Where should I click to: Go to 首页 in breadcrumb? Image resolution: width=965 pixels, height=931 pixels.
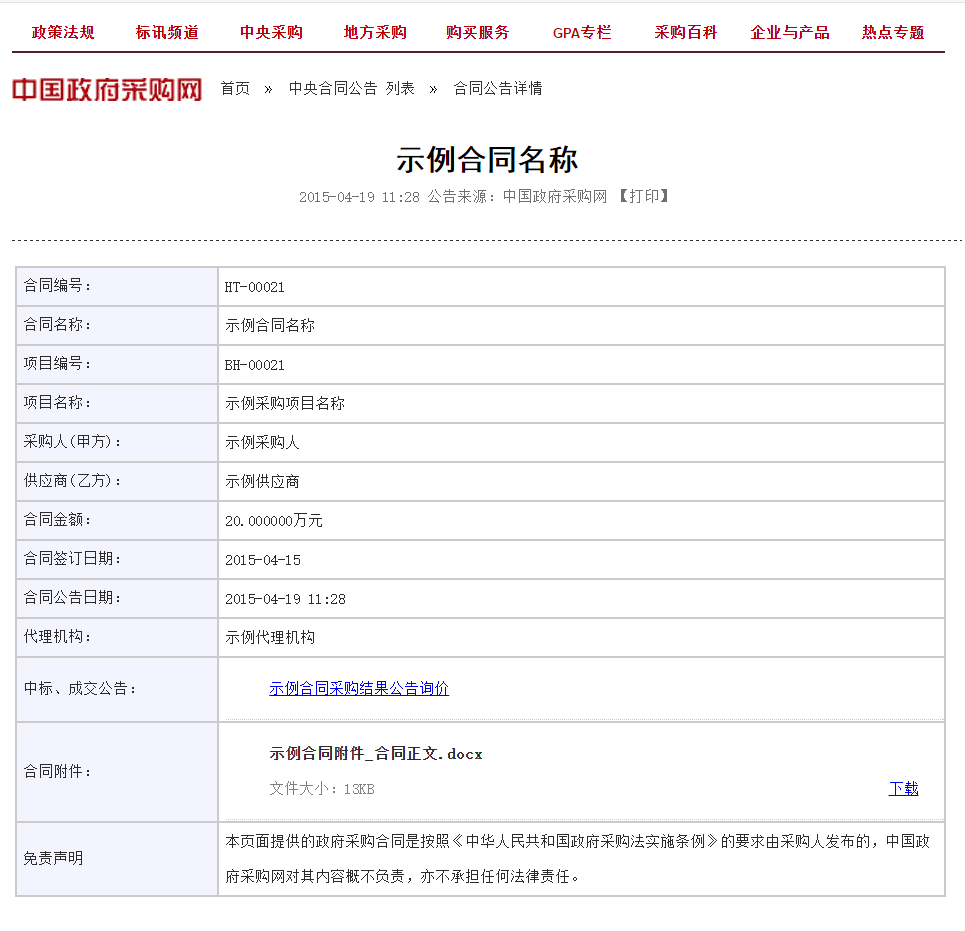235,89
